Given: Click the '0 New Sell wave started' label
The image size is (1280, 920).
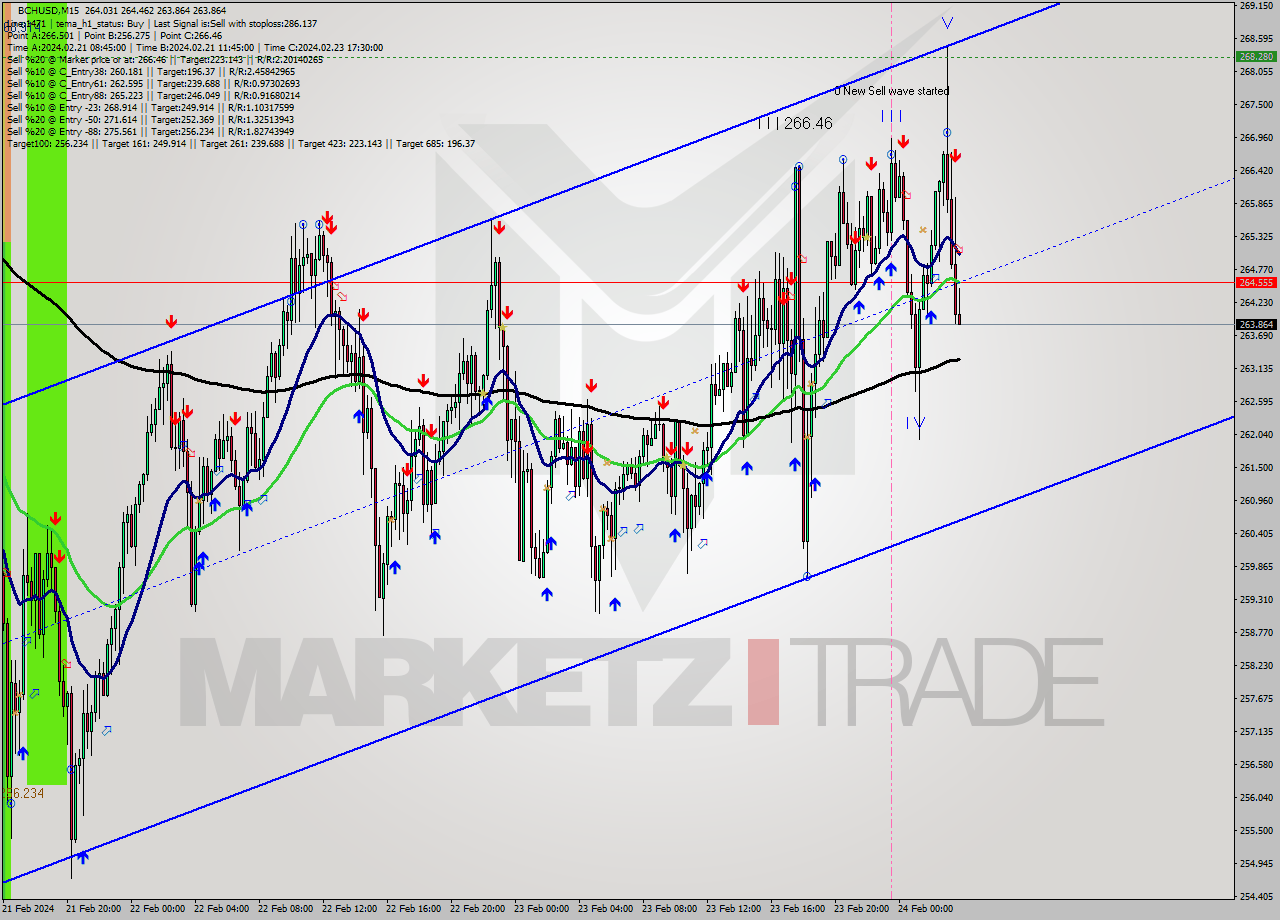Looking at the screenshot, I should (892, 91).
